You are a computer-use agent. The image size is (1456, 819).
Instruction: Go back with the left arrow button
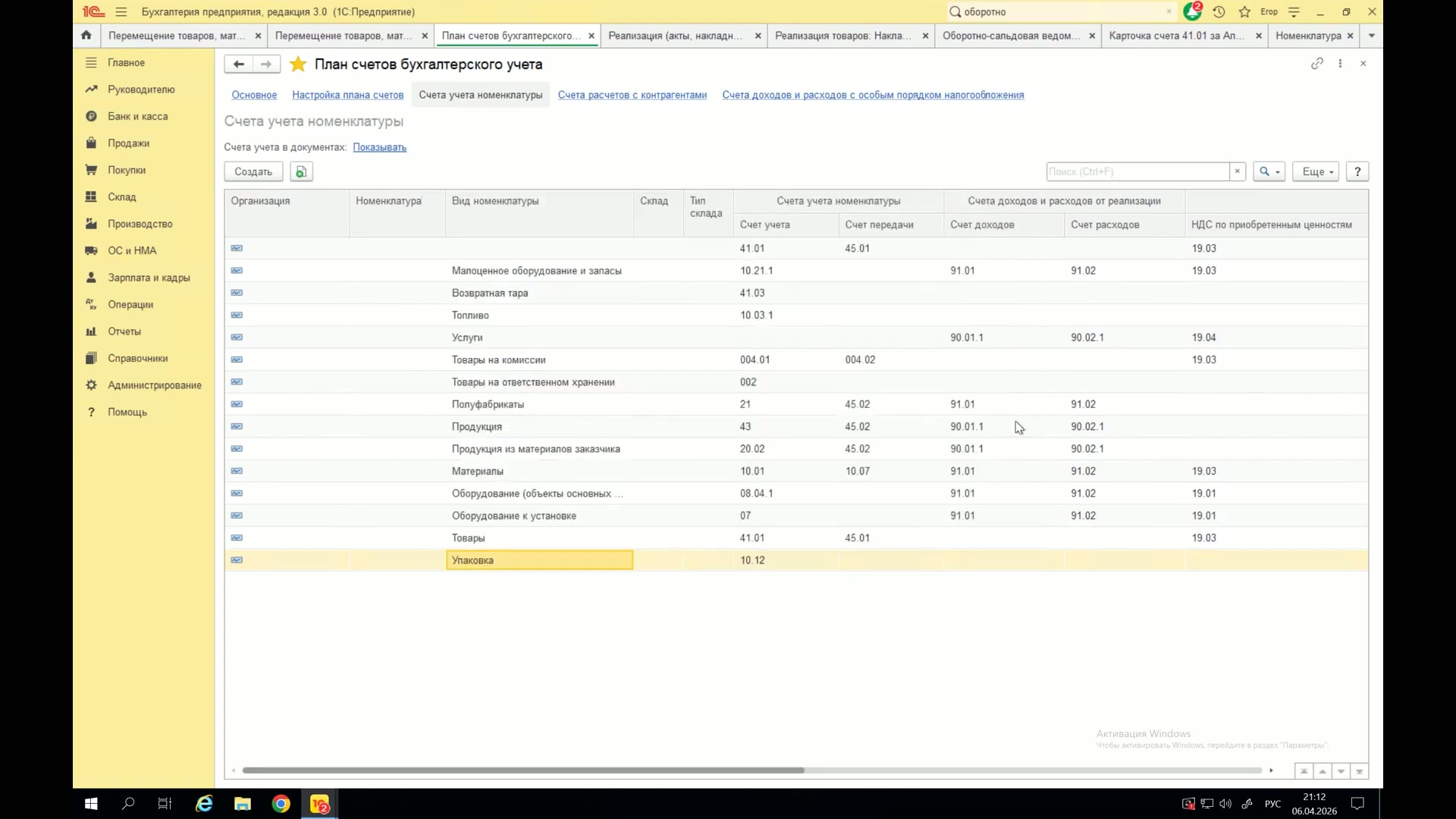coord(238,64)
